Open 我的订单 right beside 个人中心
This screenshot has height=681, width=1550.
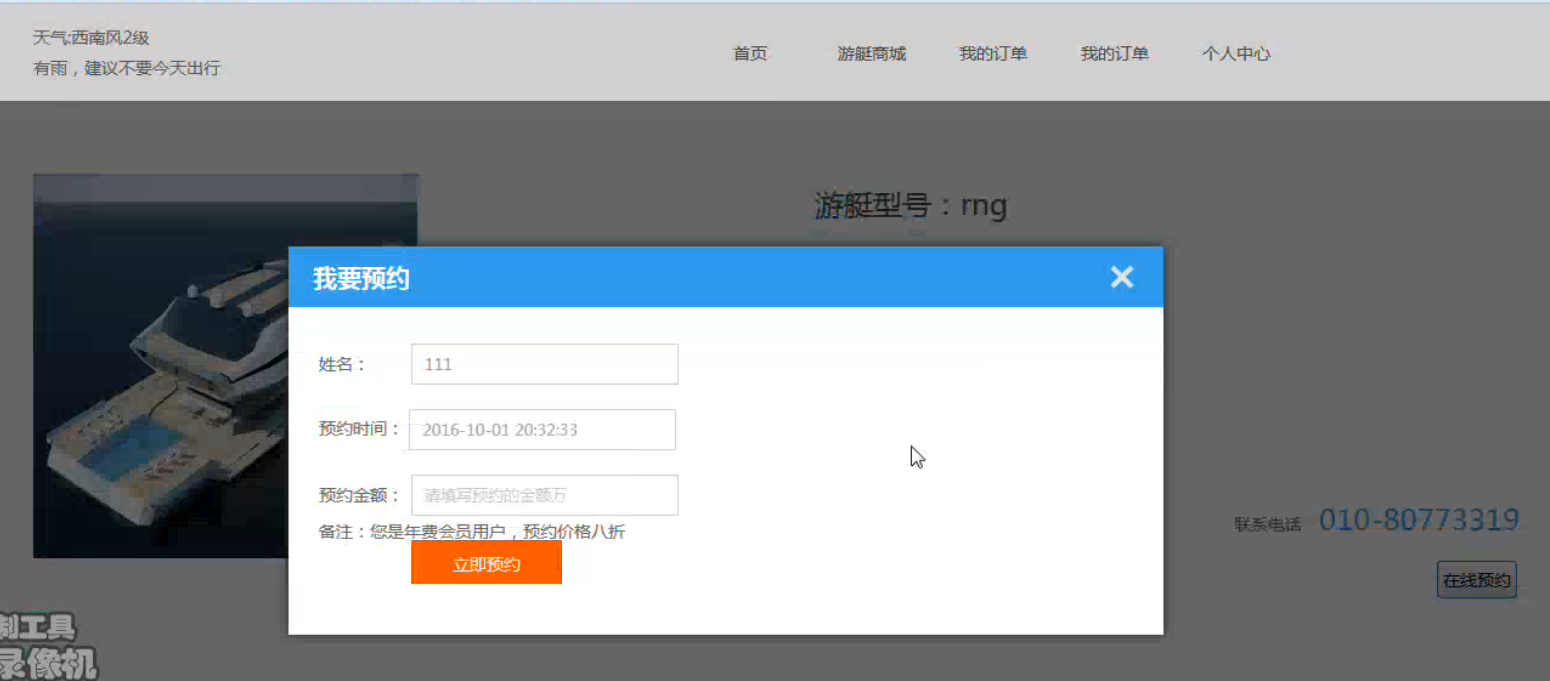pyautogui.click(x=1114, y=54)
